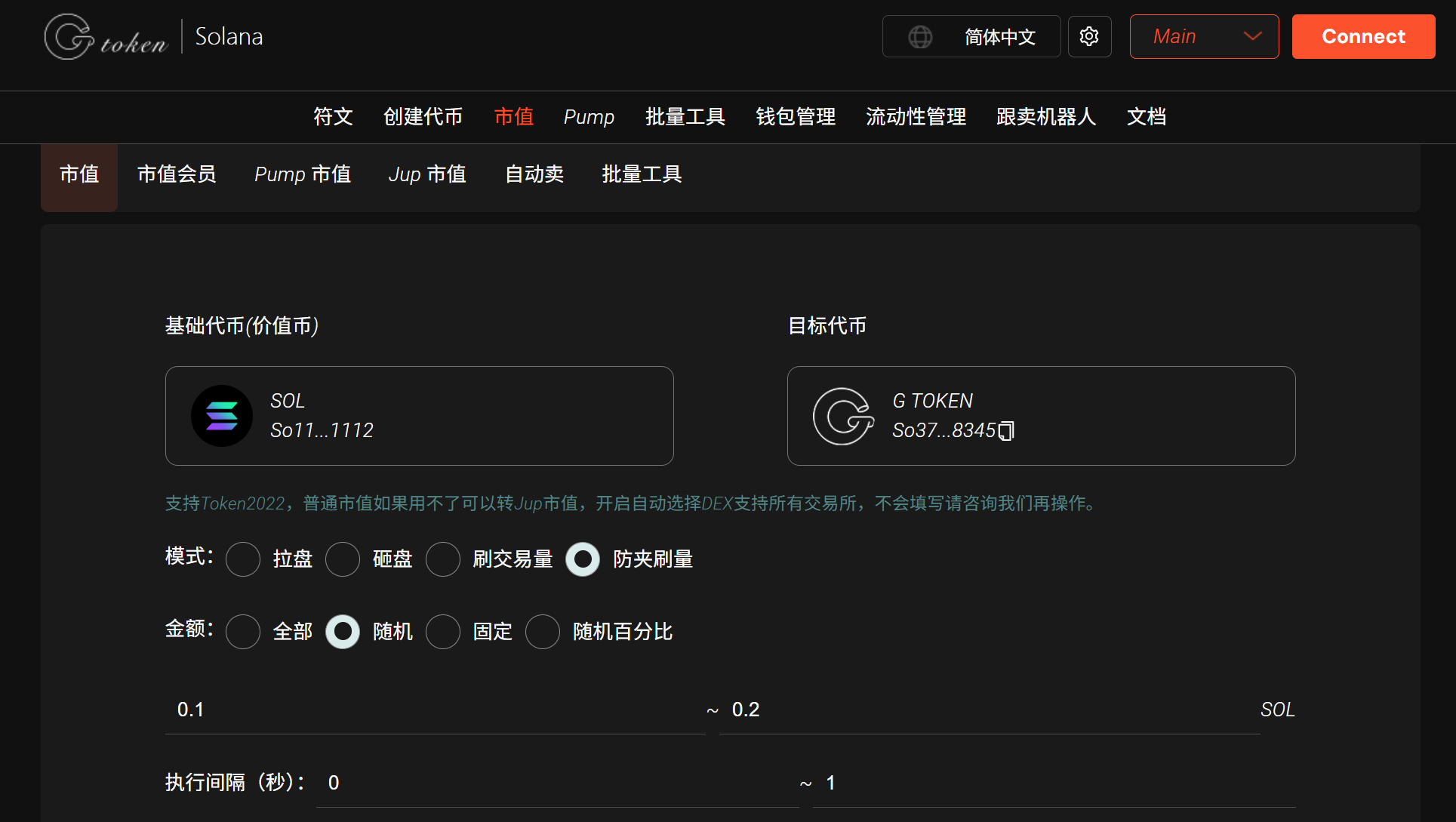Open the 文档 menu item
The height and width of the screenshot is (822, 1456).
(x=1147, y=116)
